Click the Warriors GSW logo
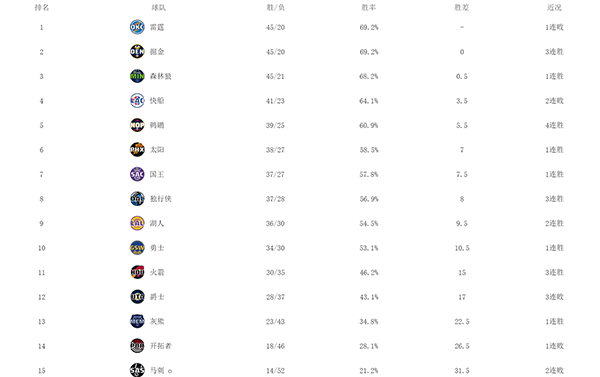Screen dimensions: 600x377 tap(137, 248)
